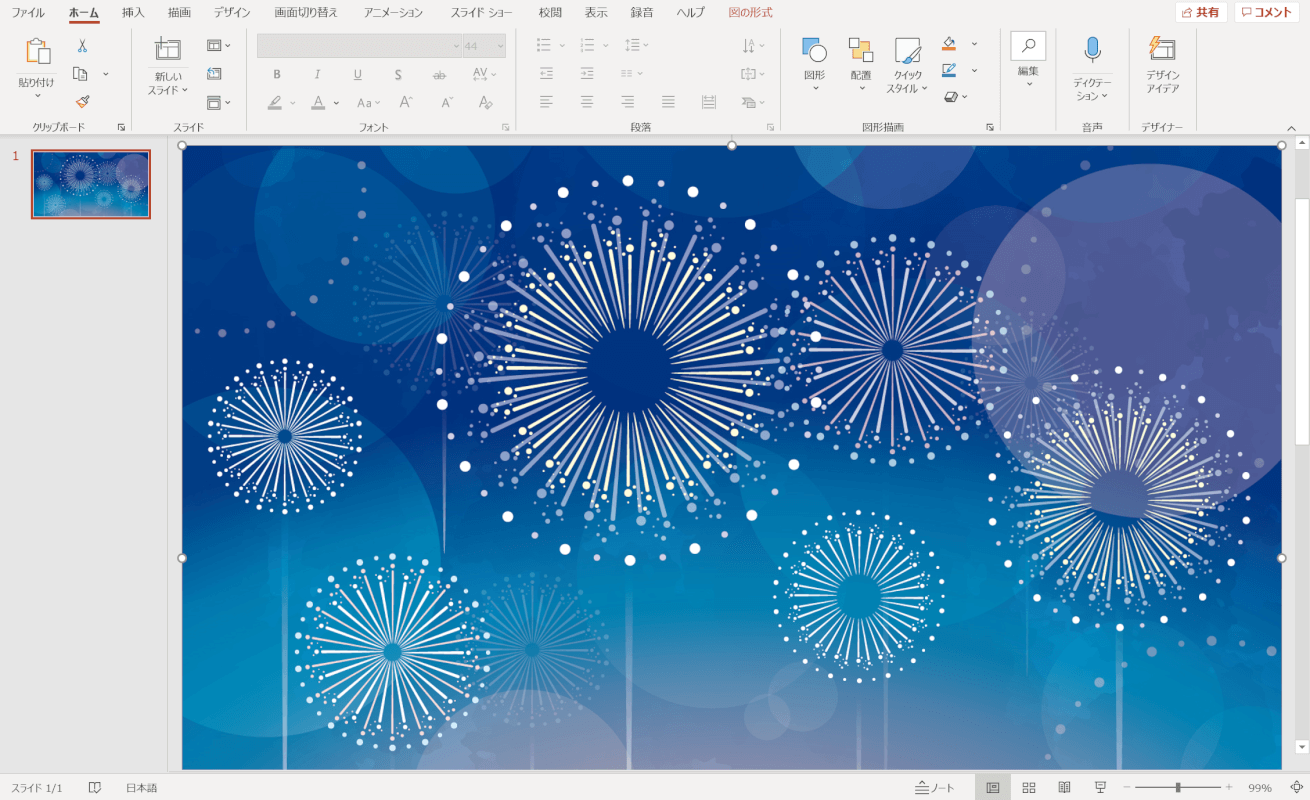This screenshot has width=1310, height=800.
Task: Open the Font dialog launcher
Action: 506,128
